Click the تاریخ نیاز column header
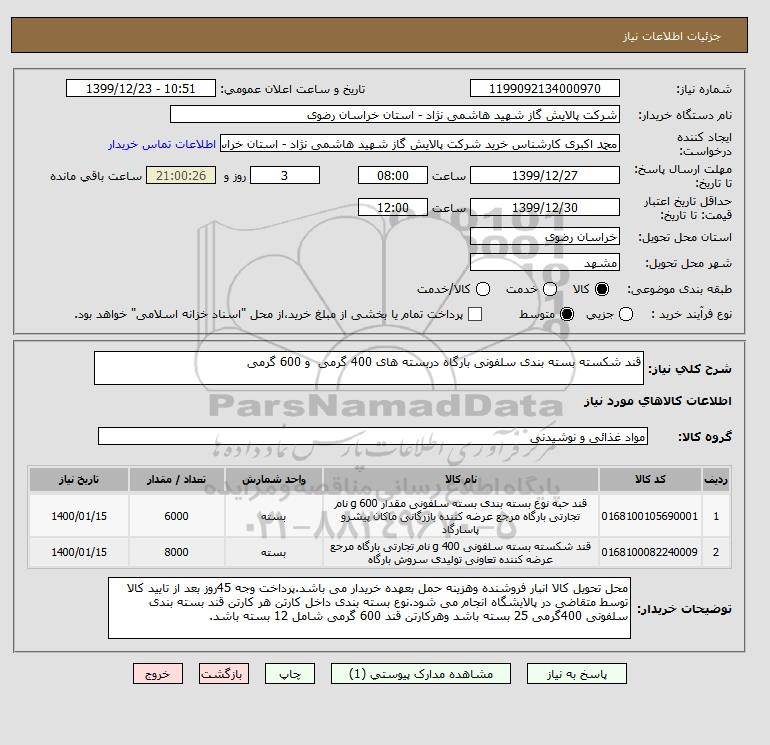Image resolution: width=770 pixels, height=745 pixels. click(79, 479)
